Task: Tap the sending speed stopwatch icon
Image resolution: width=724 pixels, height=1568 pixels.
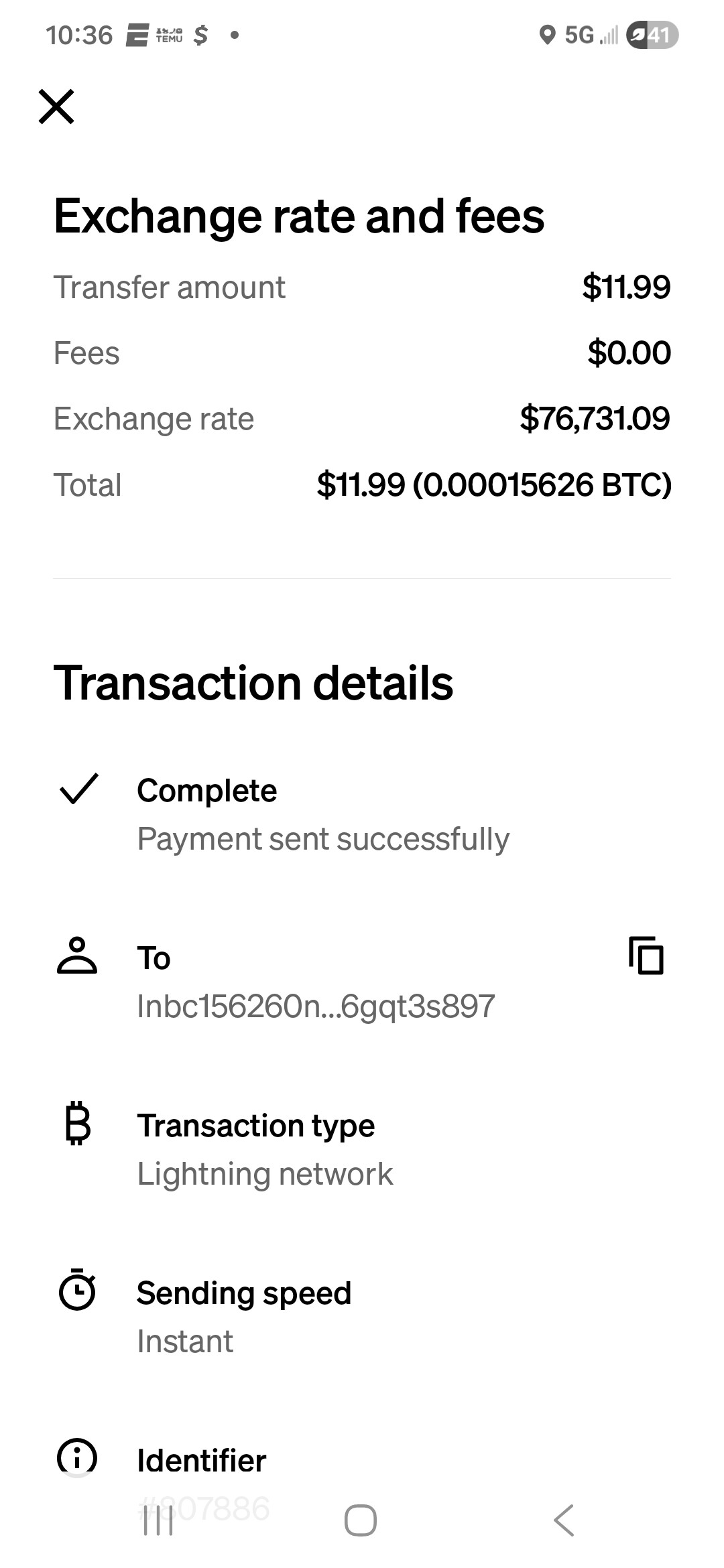Action: tap(78, 1290)
